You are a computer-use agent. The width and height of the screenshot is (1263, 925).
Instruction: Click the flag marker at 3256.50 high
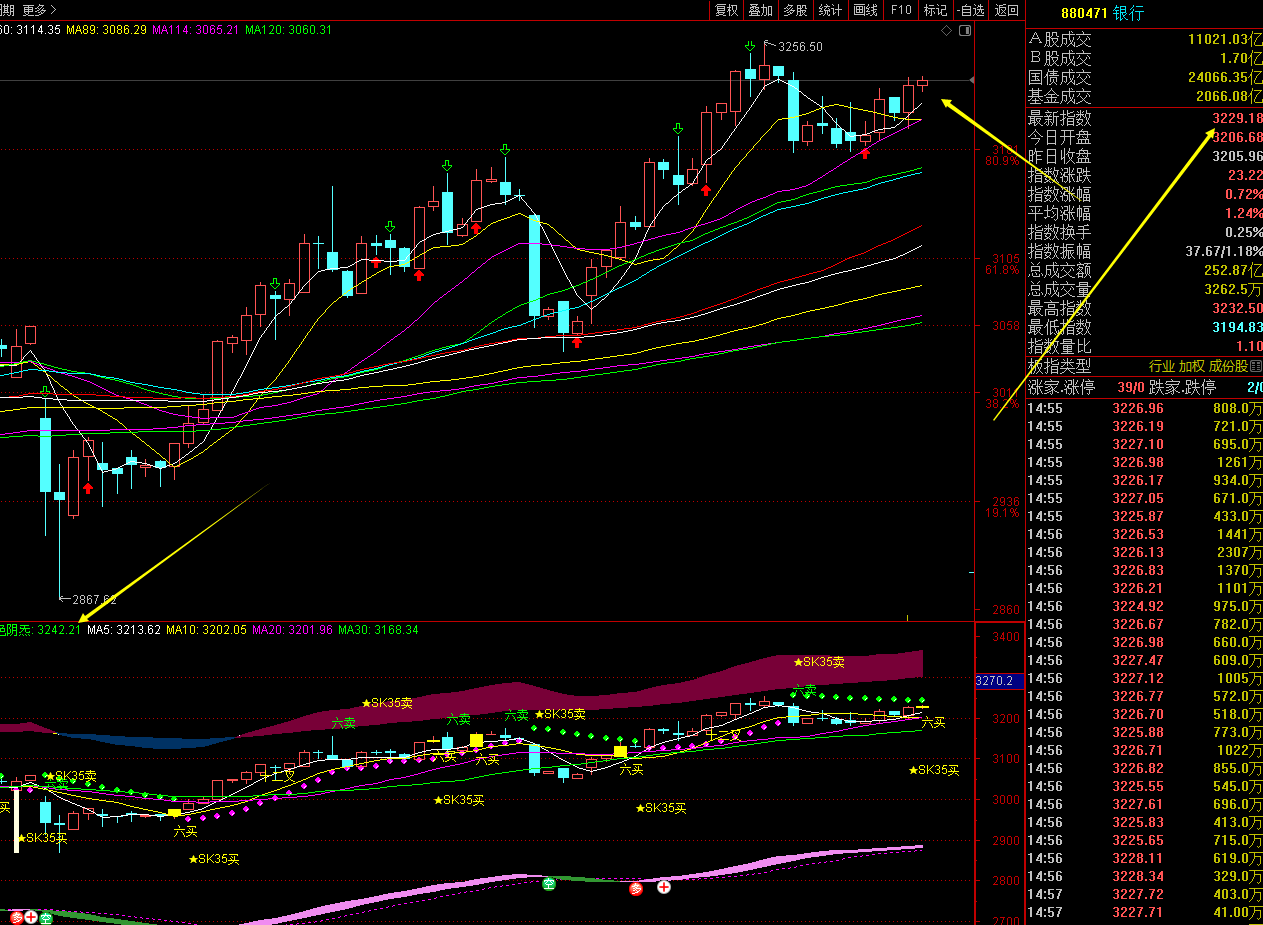point(768,45)
